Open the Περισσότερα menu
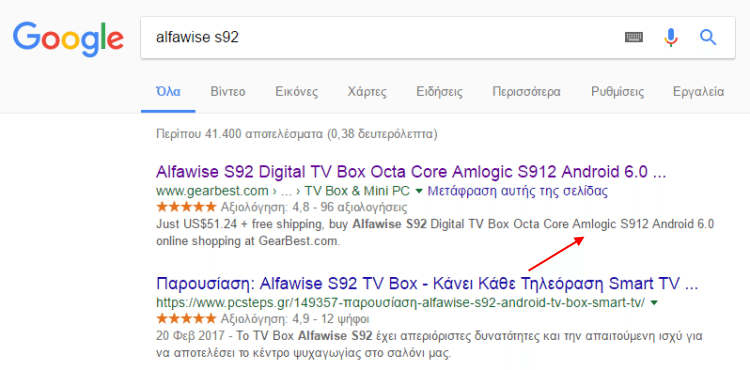750x370 pixels. point(527,92)
